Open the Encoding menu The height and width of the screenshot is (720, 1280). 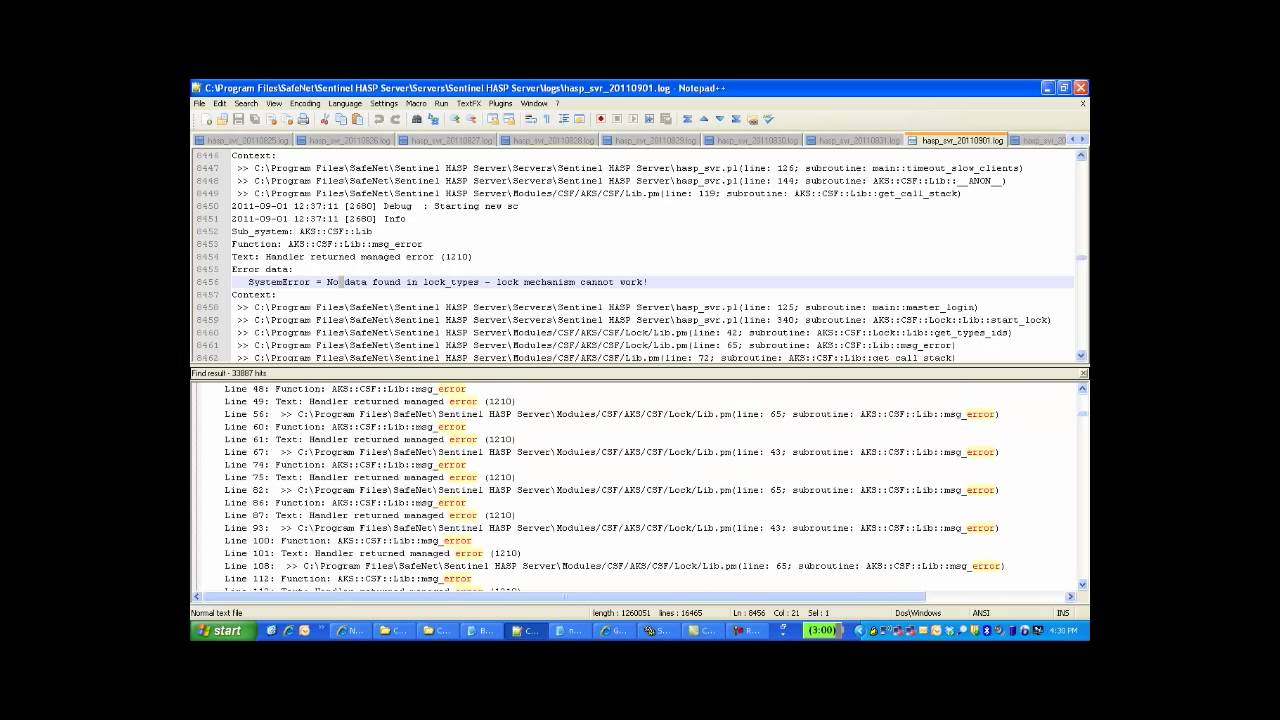tap(305, 103)
